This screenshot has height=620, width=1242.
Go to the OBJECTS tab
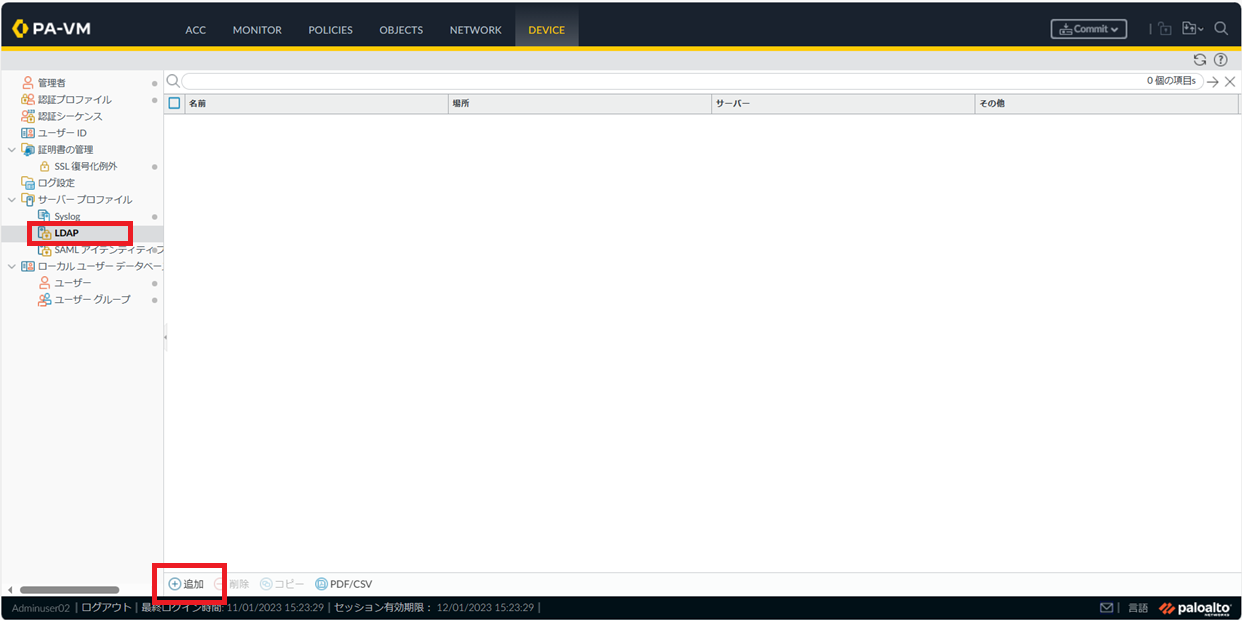pos(401,30)
